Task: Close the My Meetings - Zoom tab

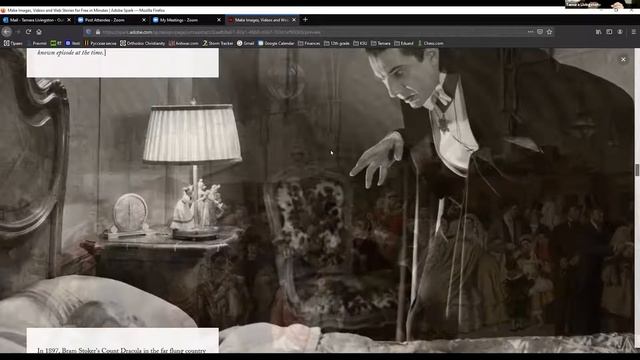Action: point(219,20)
